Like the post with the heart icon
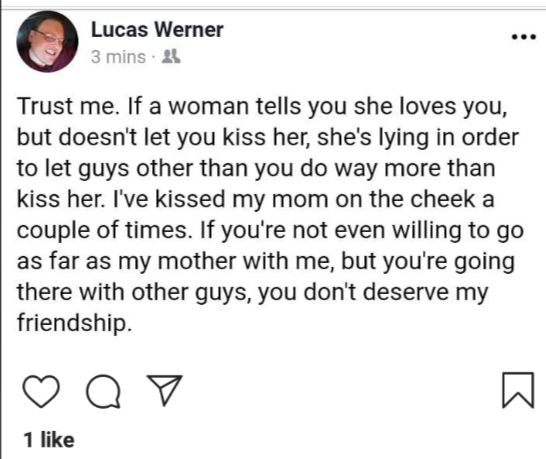 tap(41, 391)
